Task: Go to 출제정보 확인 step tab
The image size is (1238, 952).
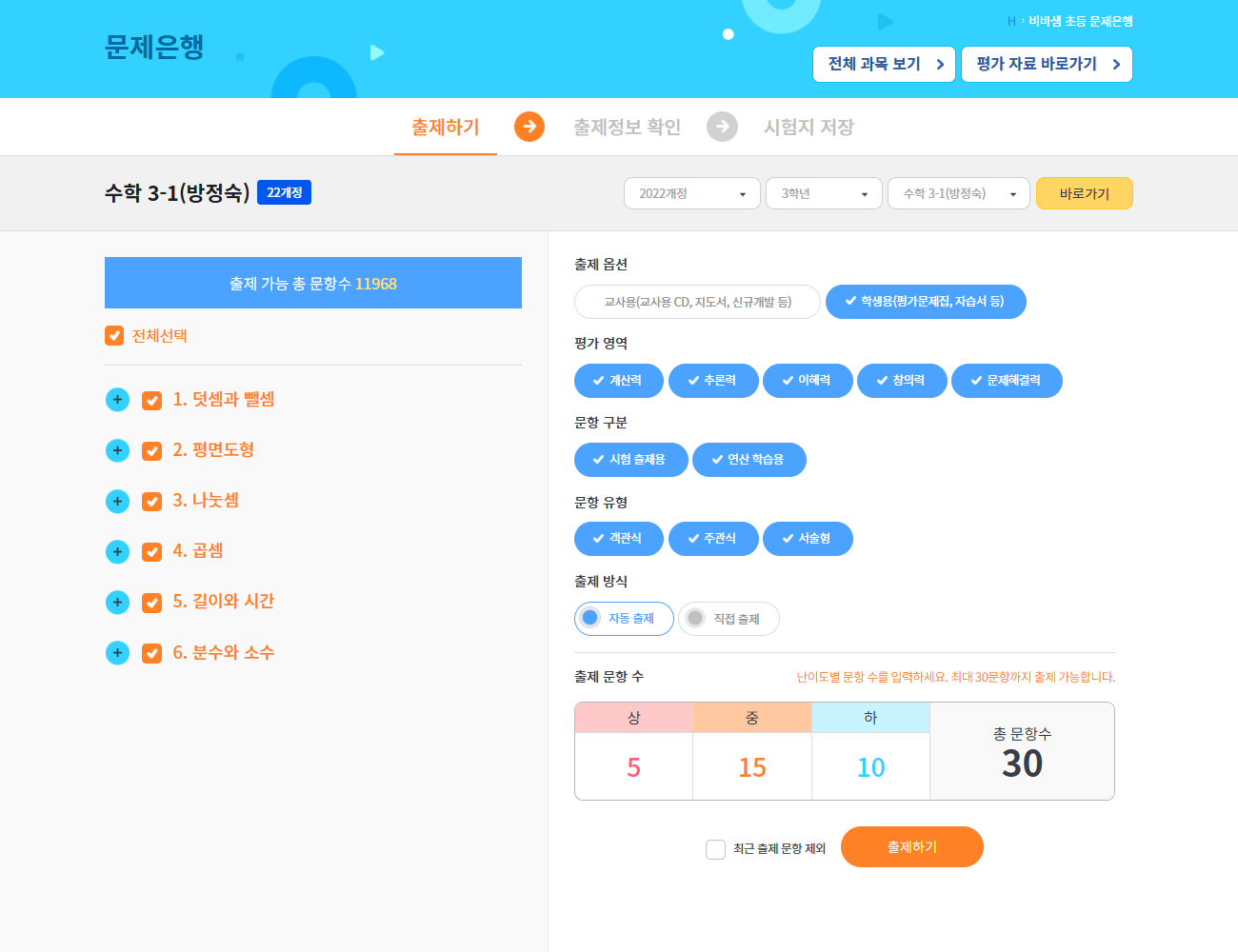Action: coord(627,128)
